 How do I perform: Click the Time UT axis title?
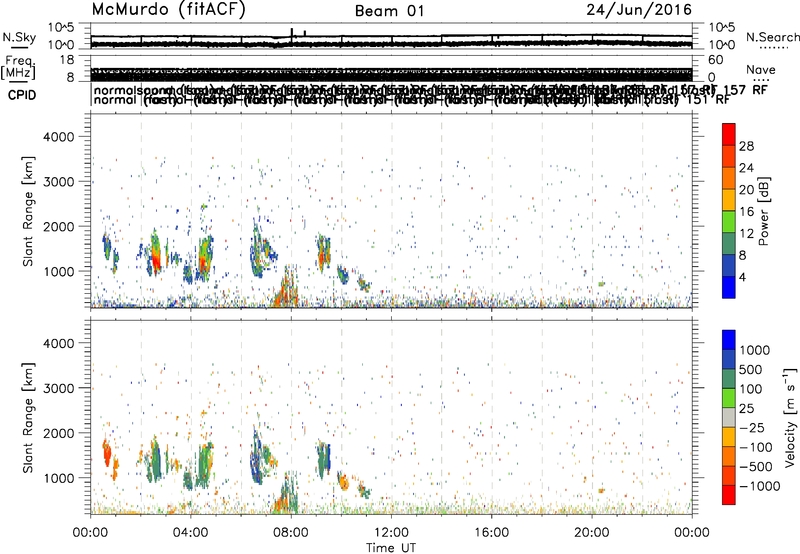point(391,548)
